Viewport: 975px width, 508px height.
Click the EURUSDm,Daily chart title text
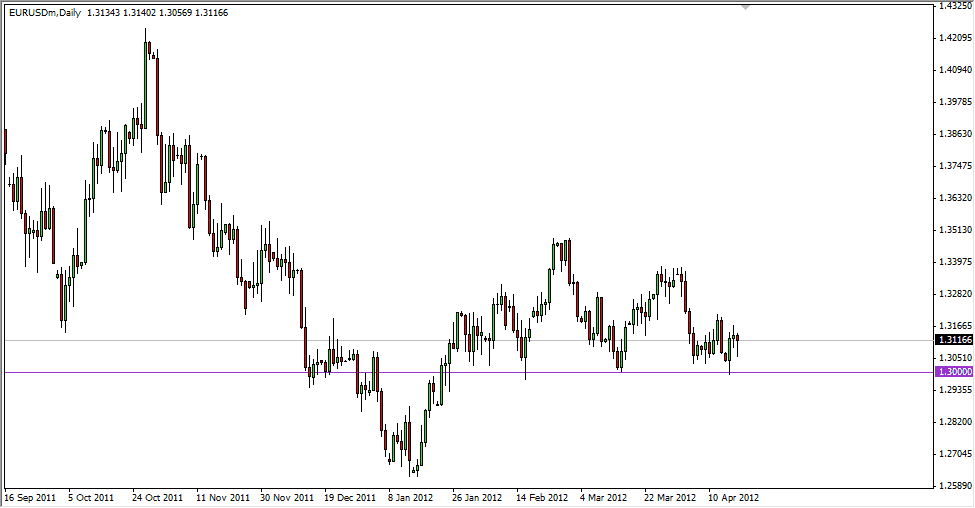(46, 13)
